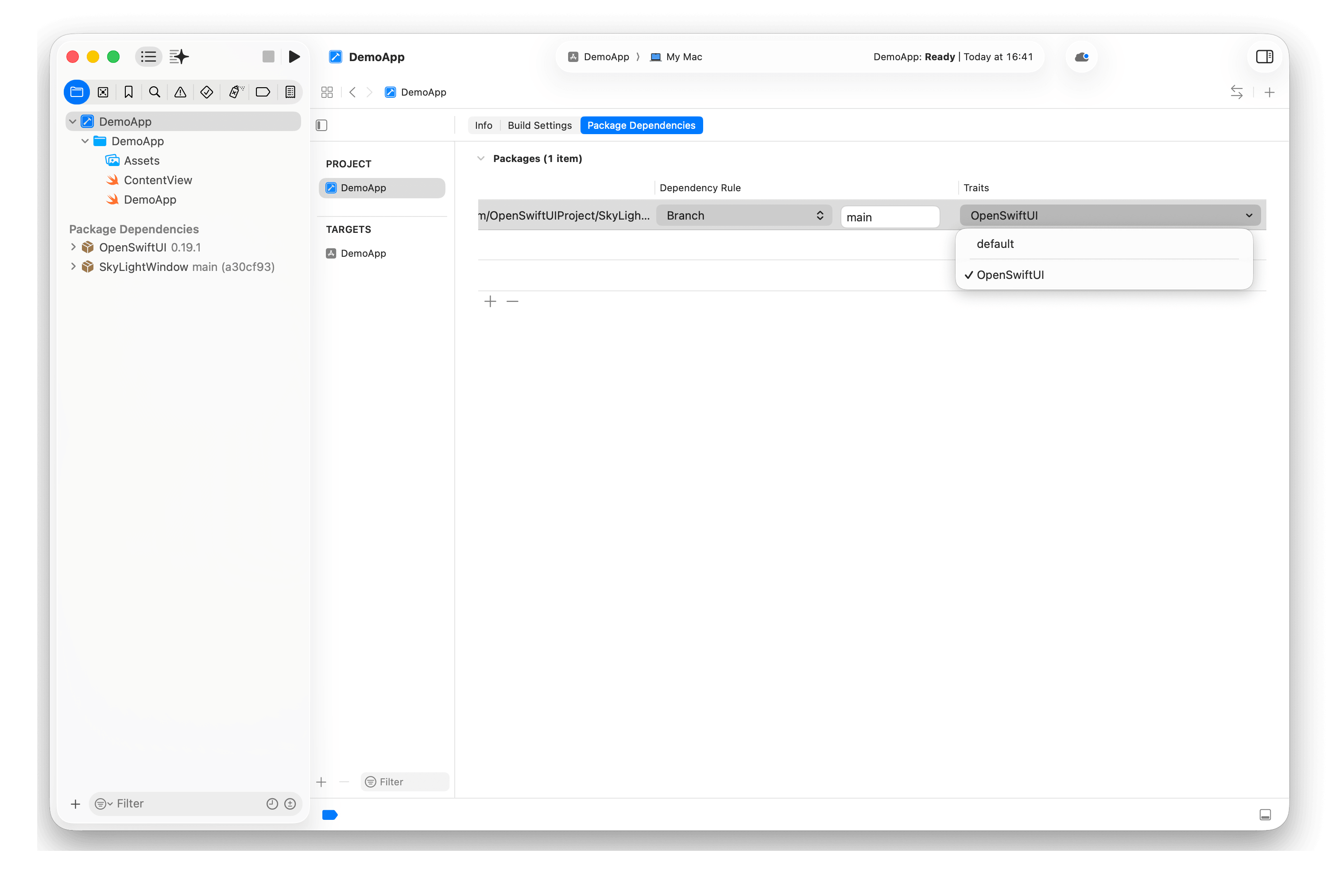Viewport: 1339px width, 896px height.
Task: Collapse the Packages (1 item) section
Action: point(480,158)
